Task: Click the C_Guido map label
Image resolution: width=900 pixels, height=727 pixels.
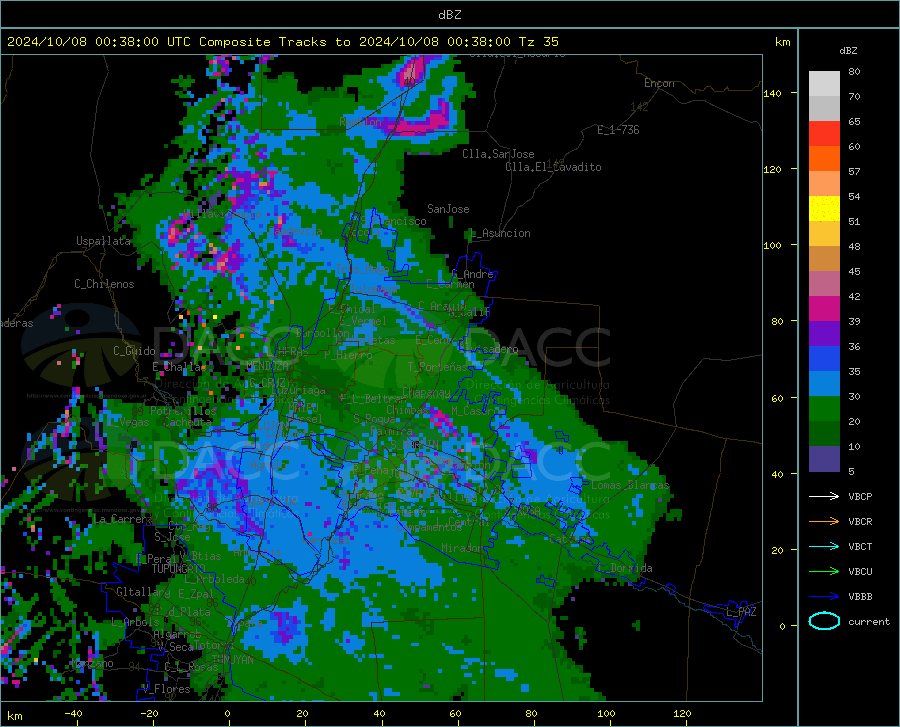Action: click(134, 351)
